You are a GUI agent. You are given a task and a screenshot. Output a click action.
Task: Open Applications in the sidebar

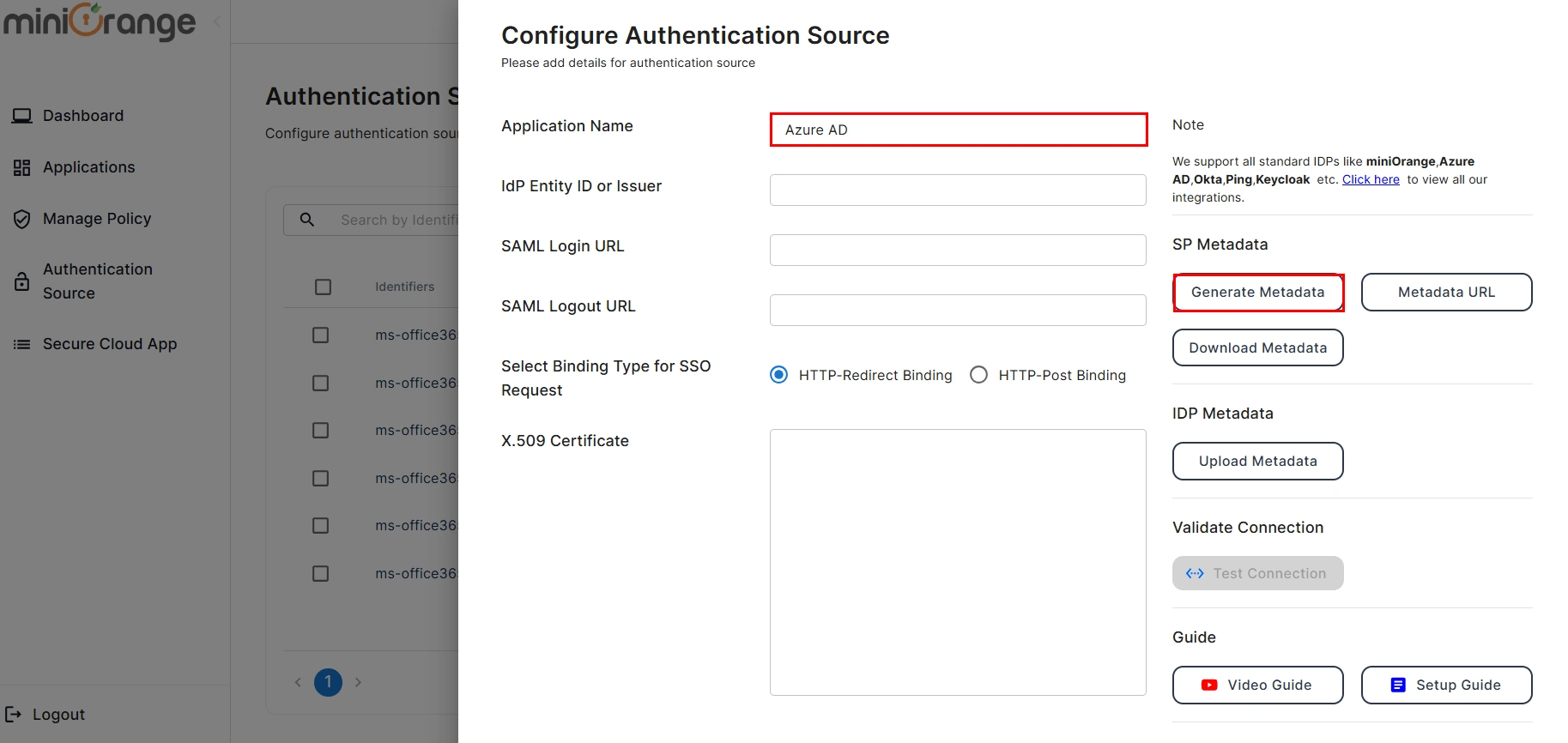(89, 167)
